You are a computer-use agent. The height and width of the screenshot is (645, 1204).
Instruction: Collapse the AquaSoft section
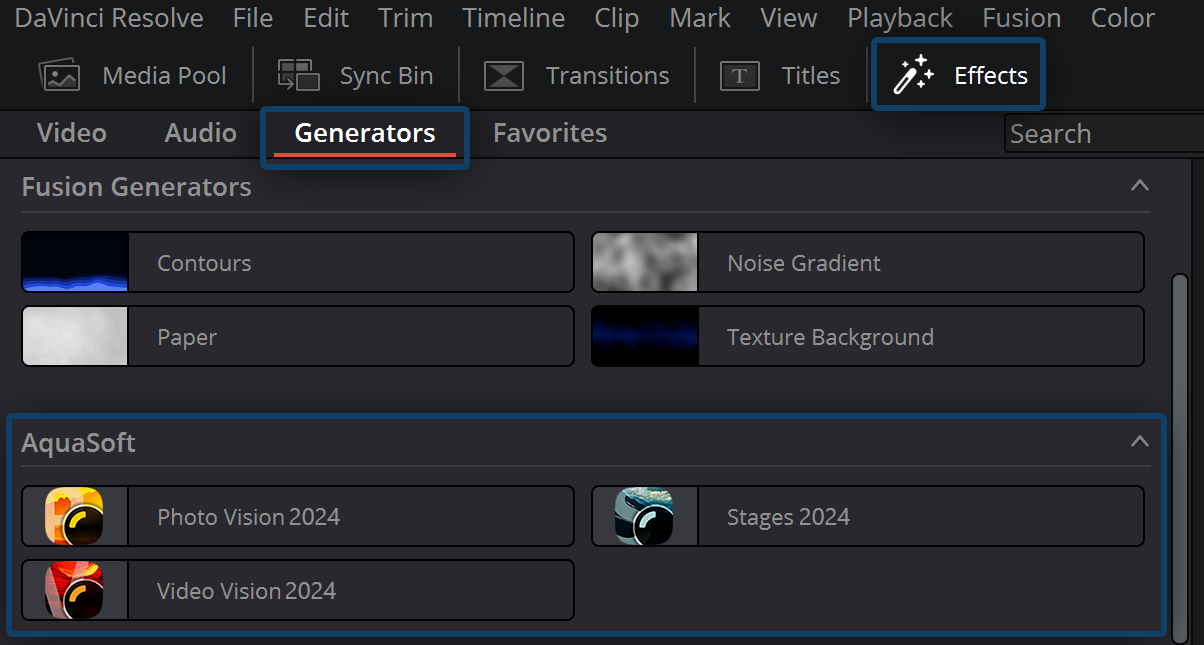(x=1139, y=440)
